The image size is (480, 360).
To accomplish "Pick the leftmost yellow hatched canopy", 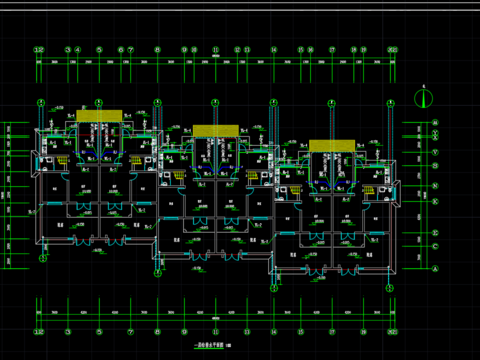I will point(99,116).
